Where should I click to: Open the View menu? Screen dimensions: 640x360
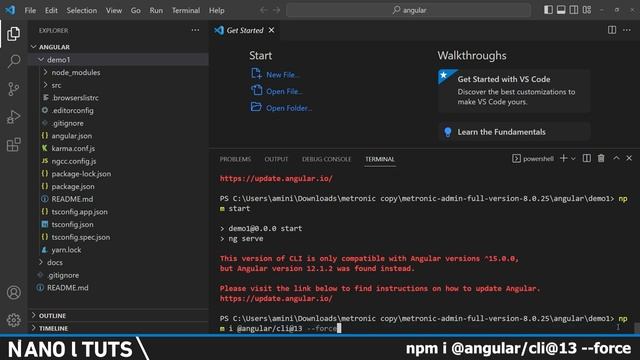(x=114, y=10)
